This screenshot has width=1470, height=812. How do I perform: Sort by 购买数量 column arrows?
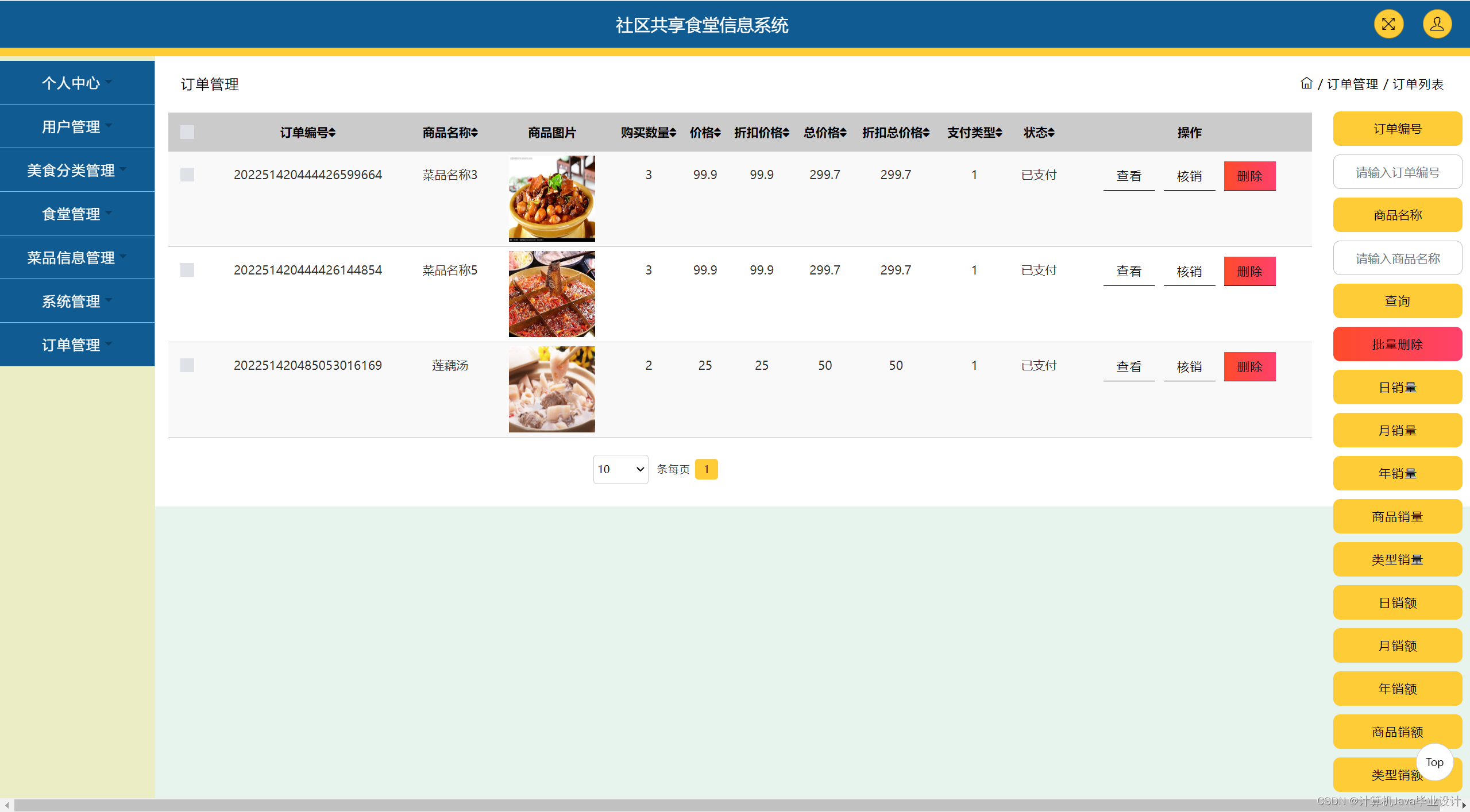[x=673, y=133]
